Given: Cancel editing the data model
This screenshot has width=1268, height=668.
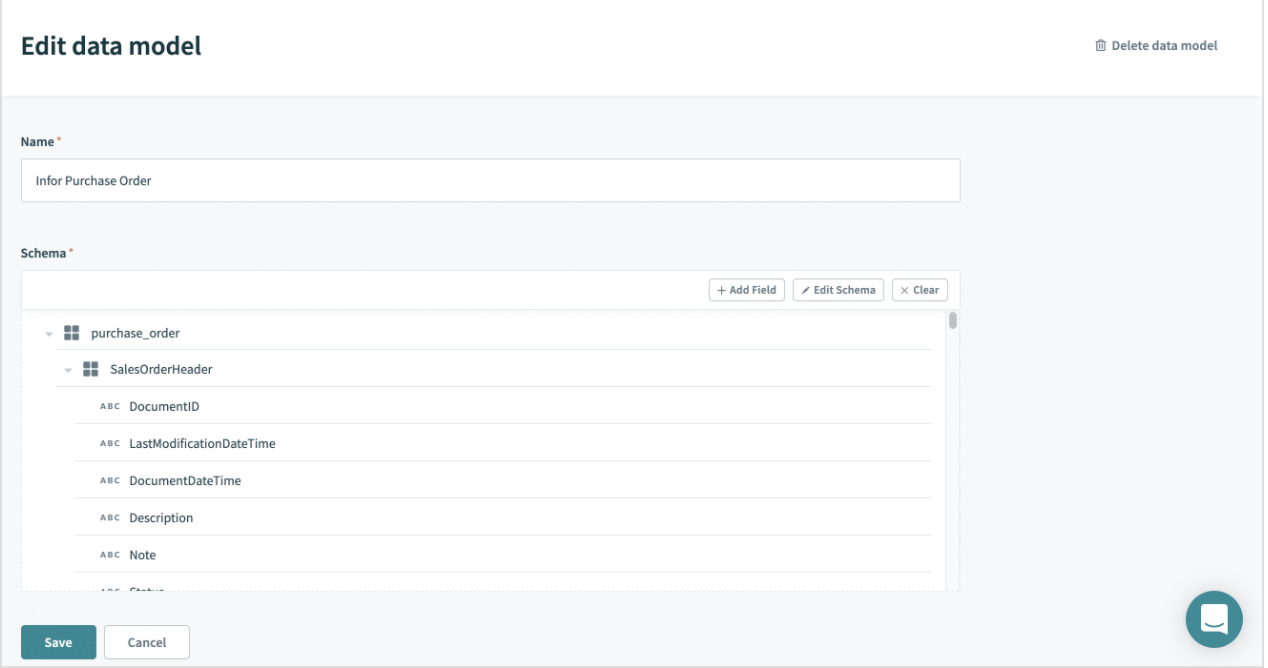Looking at the screenshot, I should (x=146, y=642).
